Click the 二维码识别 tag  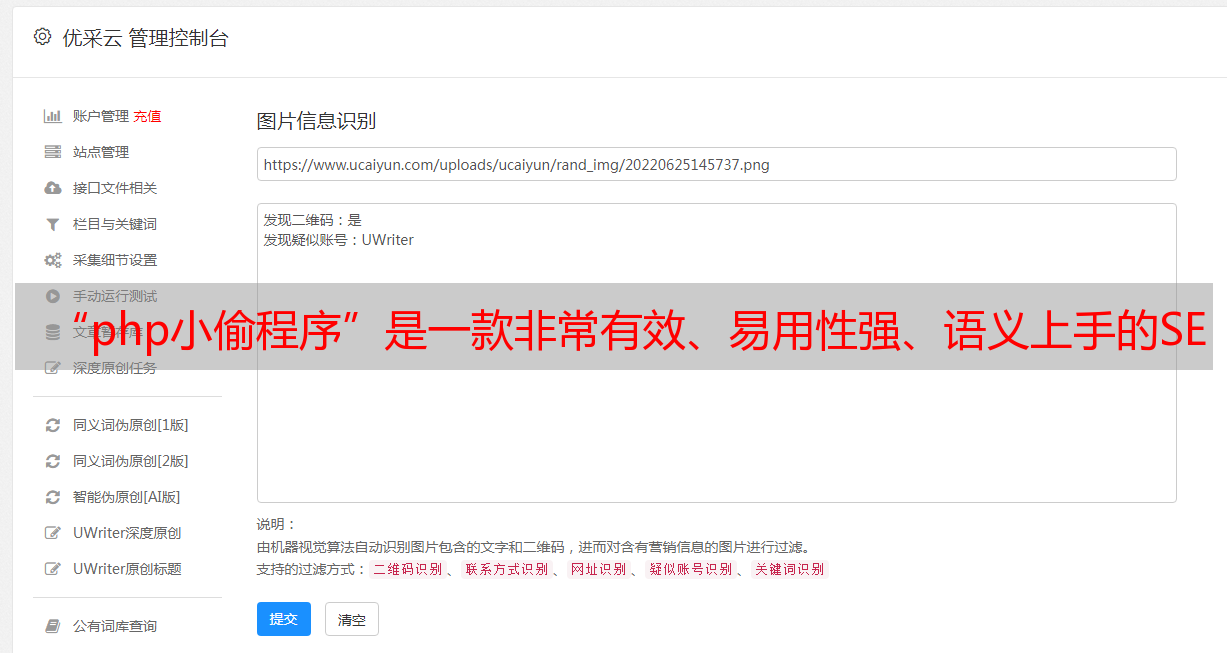(407, 569)
